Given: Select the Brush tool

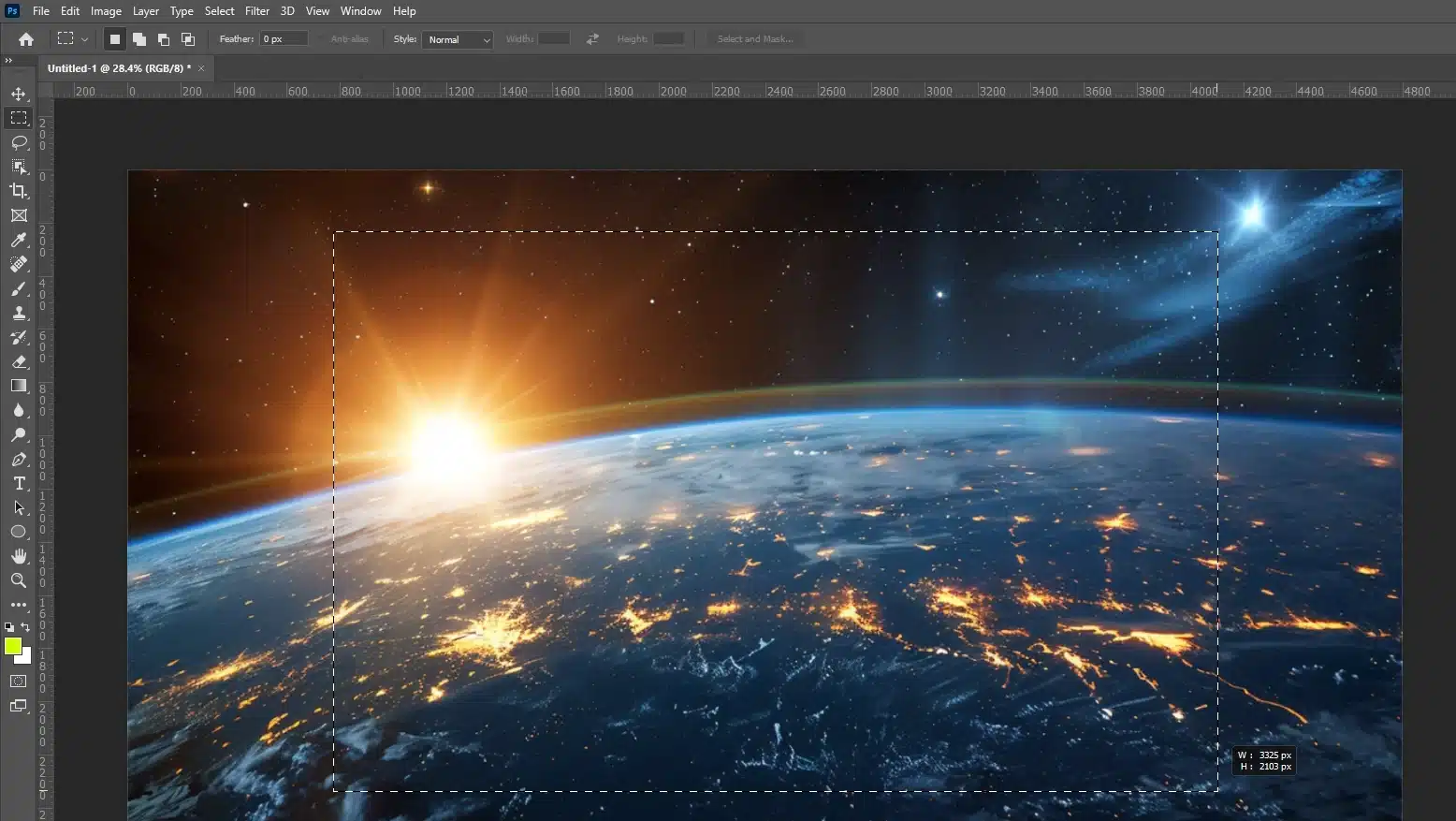Looking at the screenshot, I should 19,288.
